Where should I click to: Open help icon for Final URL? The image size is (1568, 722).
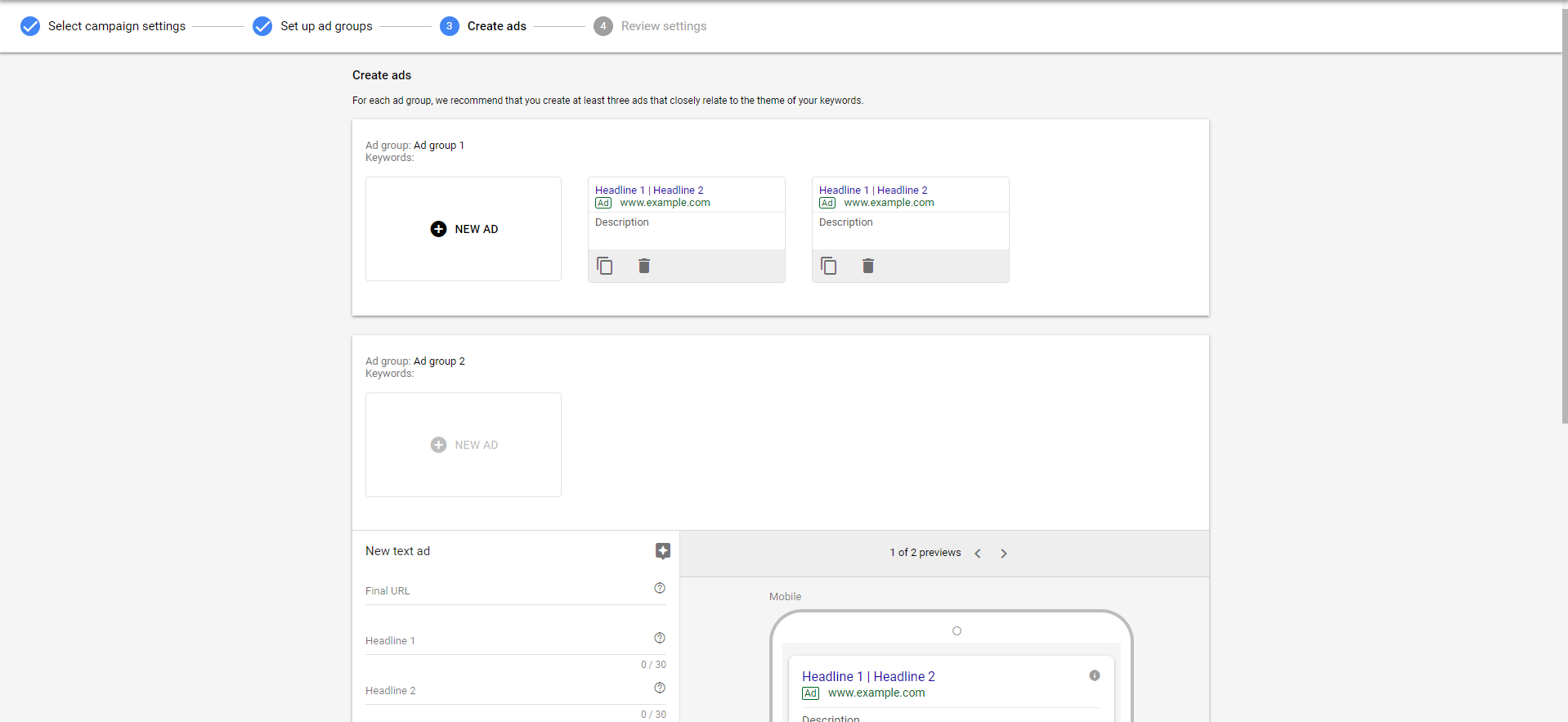click(660, 588)
